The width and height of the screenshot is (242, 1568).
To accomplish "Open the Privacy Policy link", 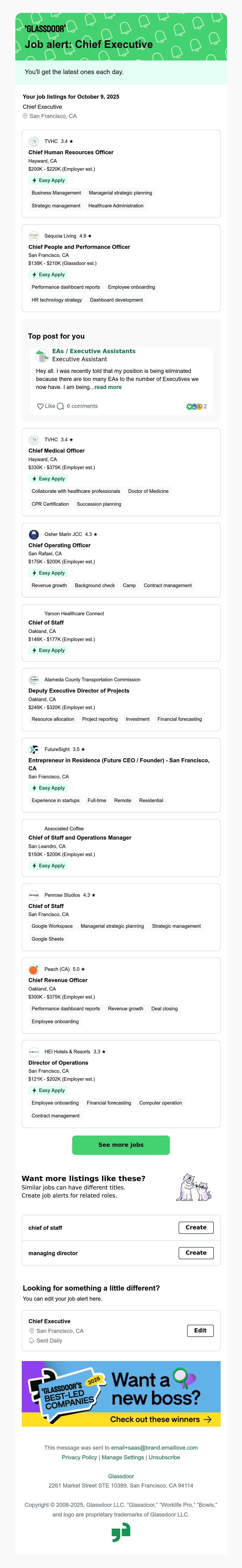I will click(79, 1457).
